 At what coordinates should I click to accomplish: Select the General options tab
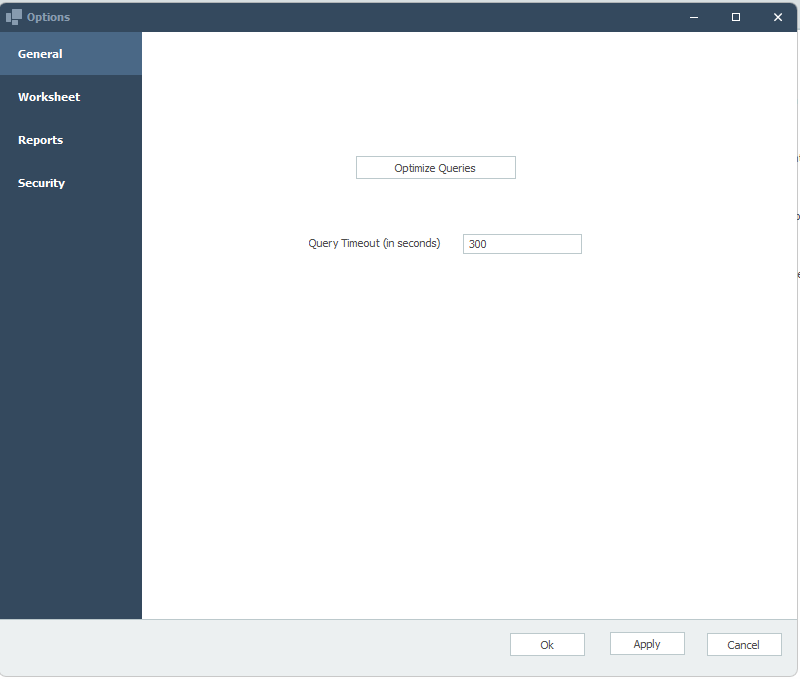[x=71, y=54]
